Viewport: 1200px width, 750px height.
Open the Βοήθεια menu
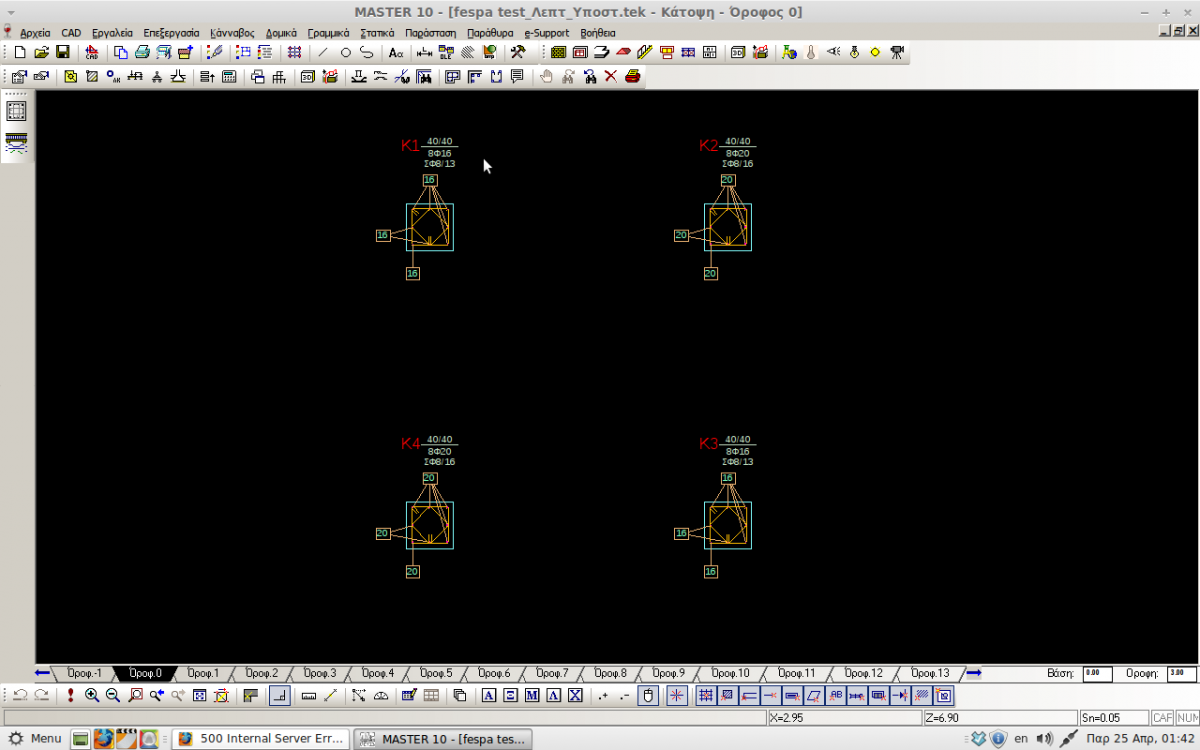pos(598,33)
